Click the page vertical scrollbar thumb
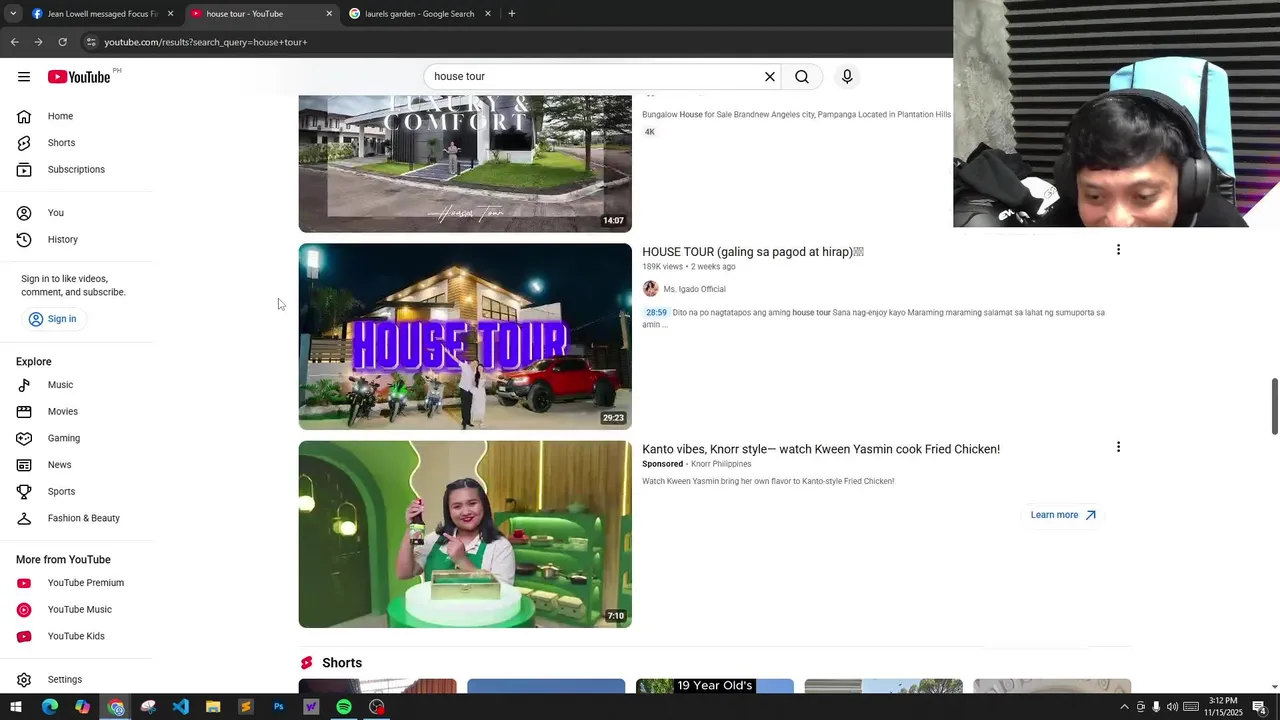This screenshot has height=720, width=1280. click(x=1274, y=407)
